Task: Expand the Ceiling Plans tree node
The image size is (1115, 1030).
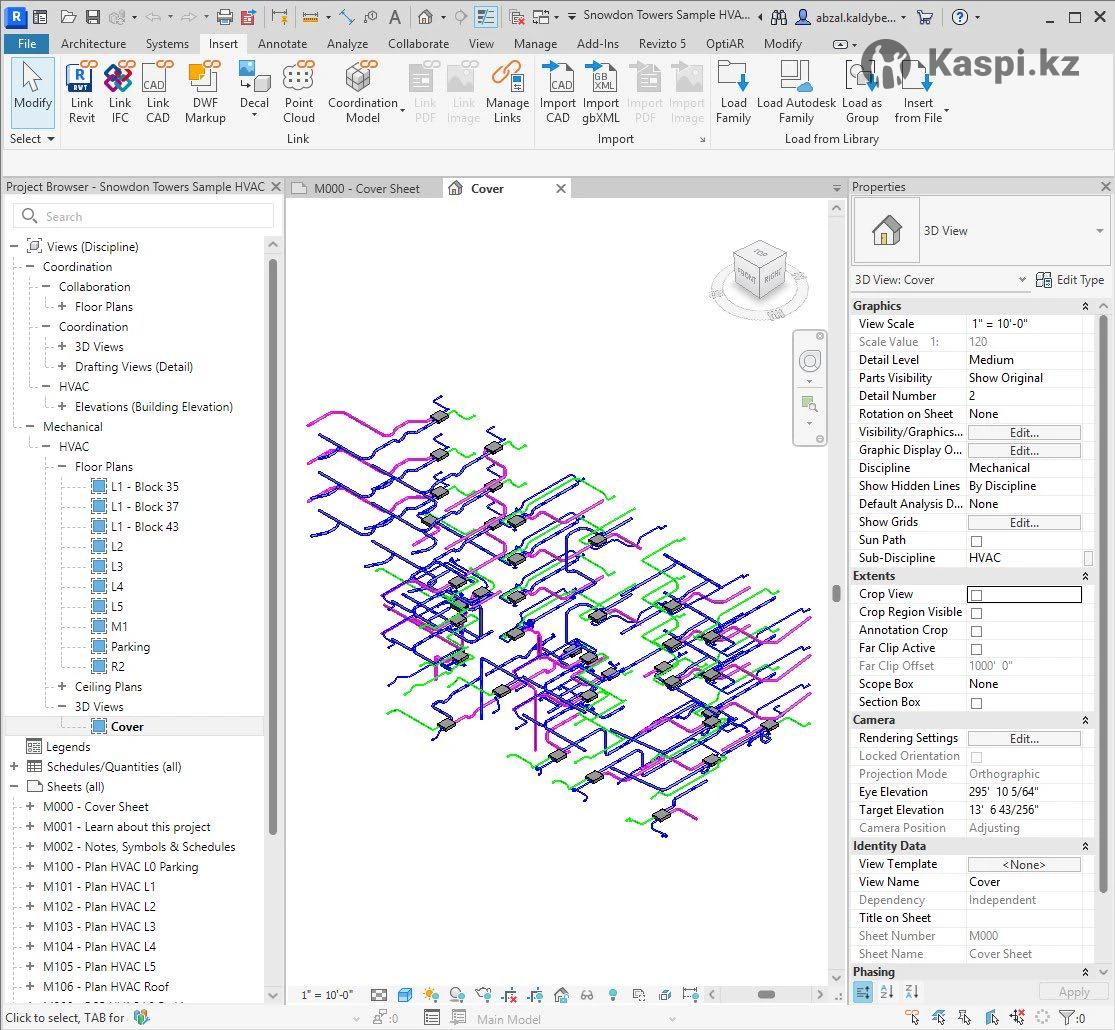Action: 62,687
